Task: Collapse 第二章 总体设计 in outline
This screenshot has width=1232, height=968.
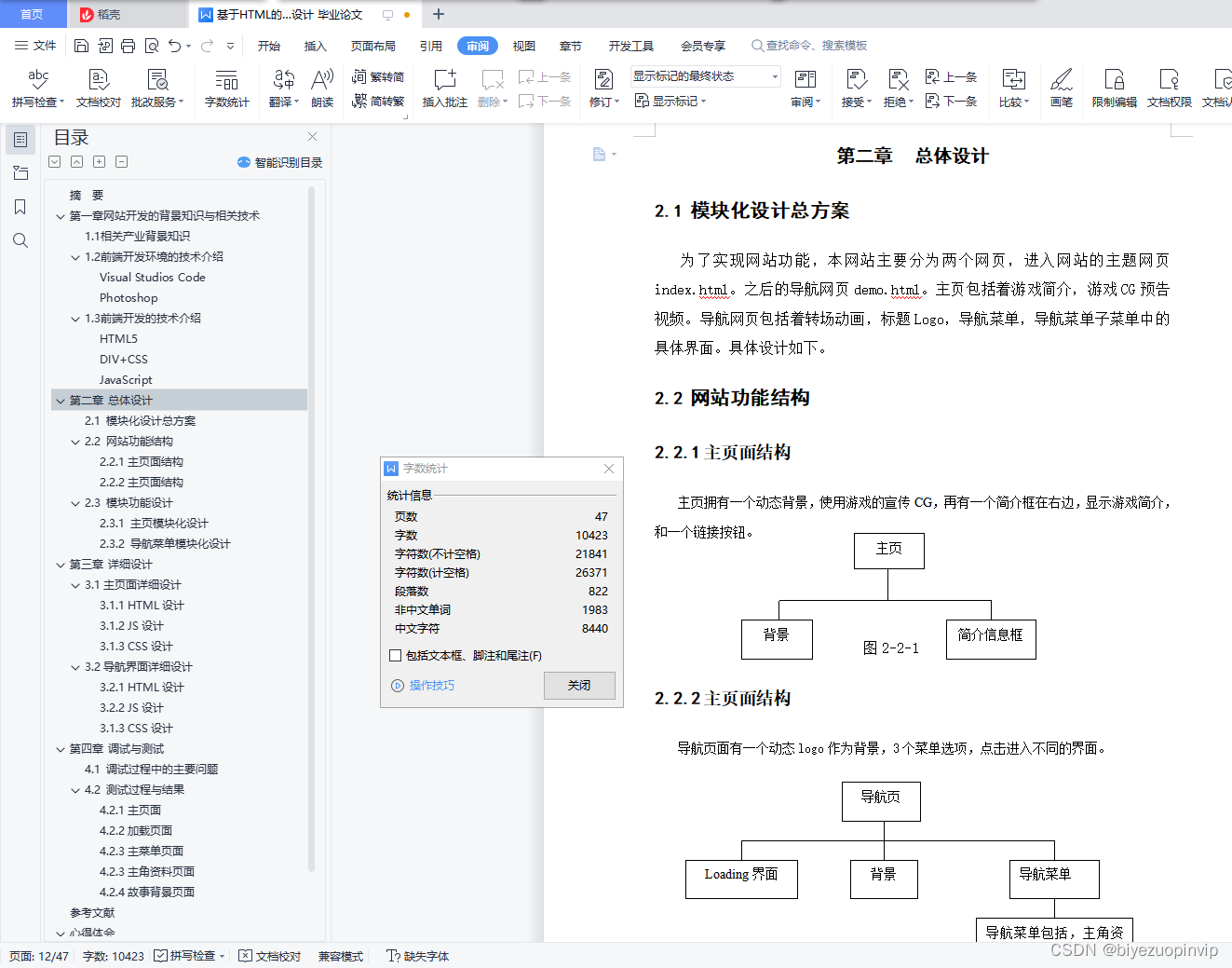Action: pos(60,400)
